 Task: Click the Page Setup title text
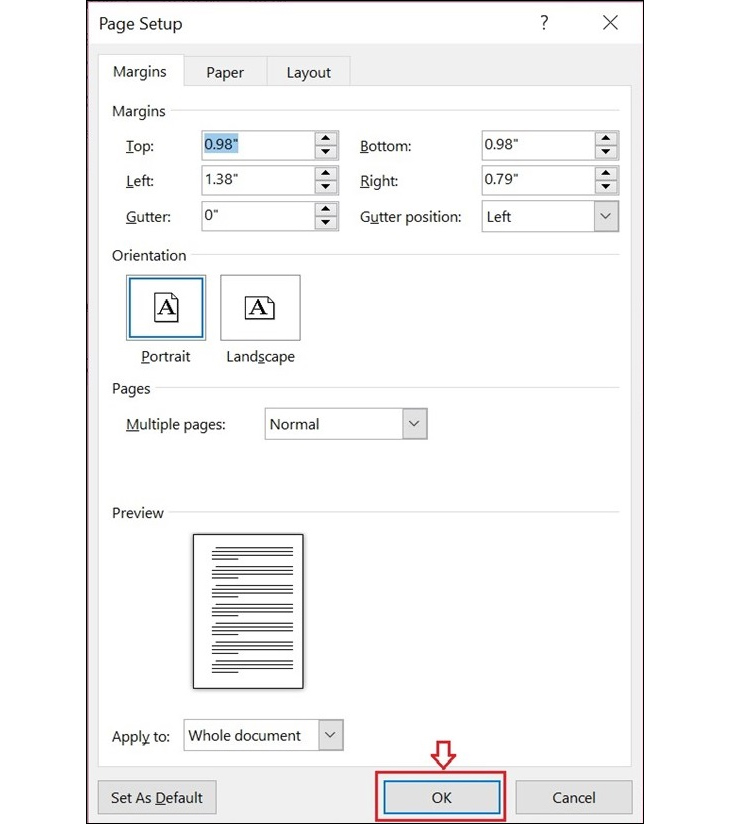[x=140, y=24]
